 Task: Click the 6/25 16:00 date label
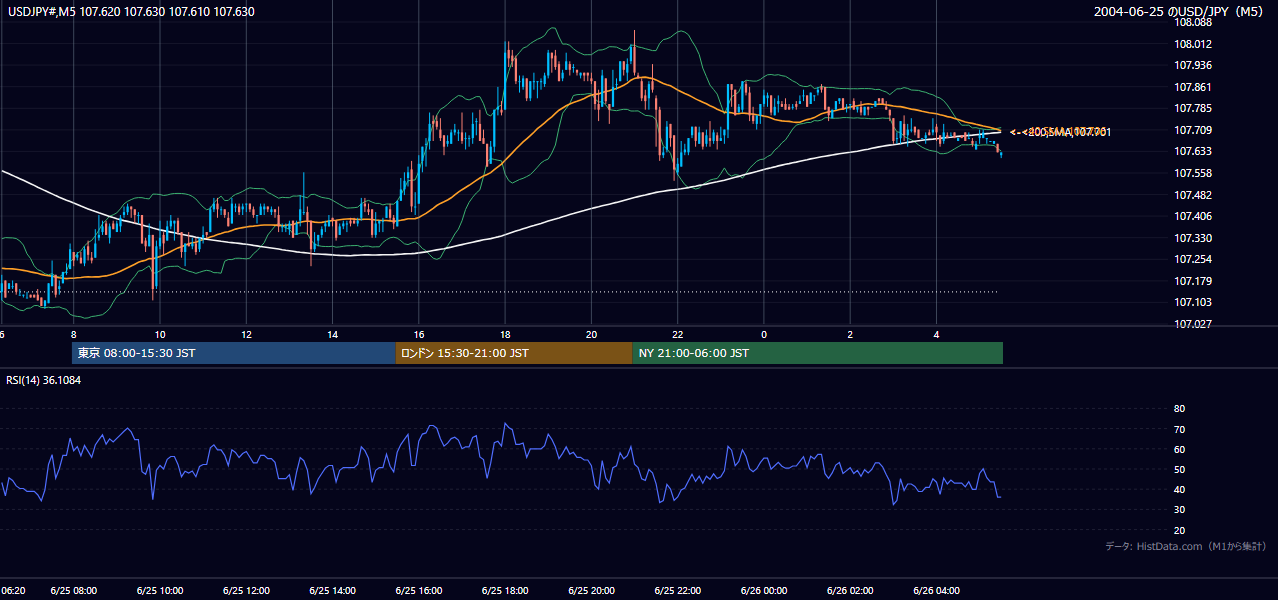click(x=419, y=591)
